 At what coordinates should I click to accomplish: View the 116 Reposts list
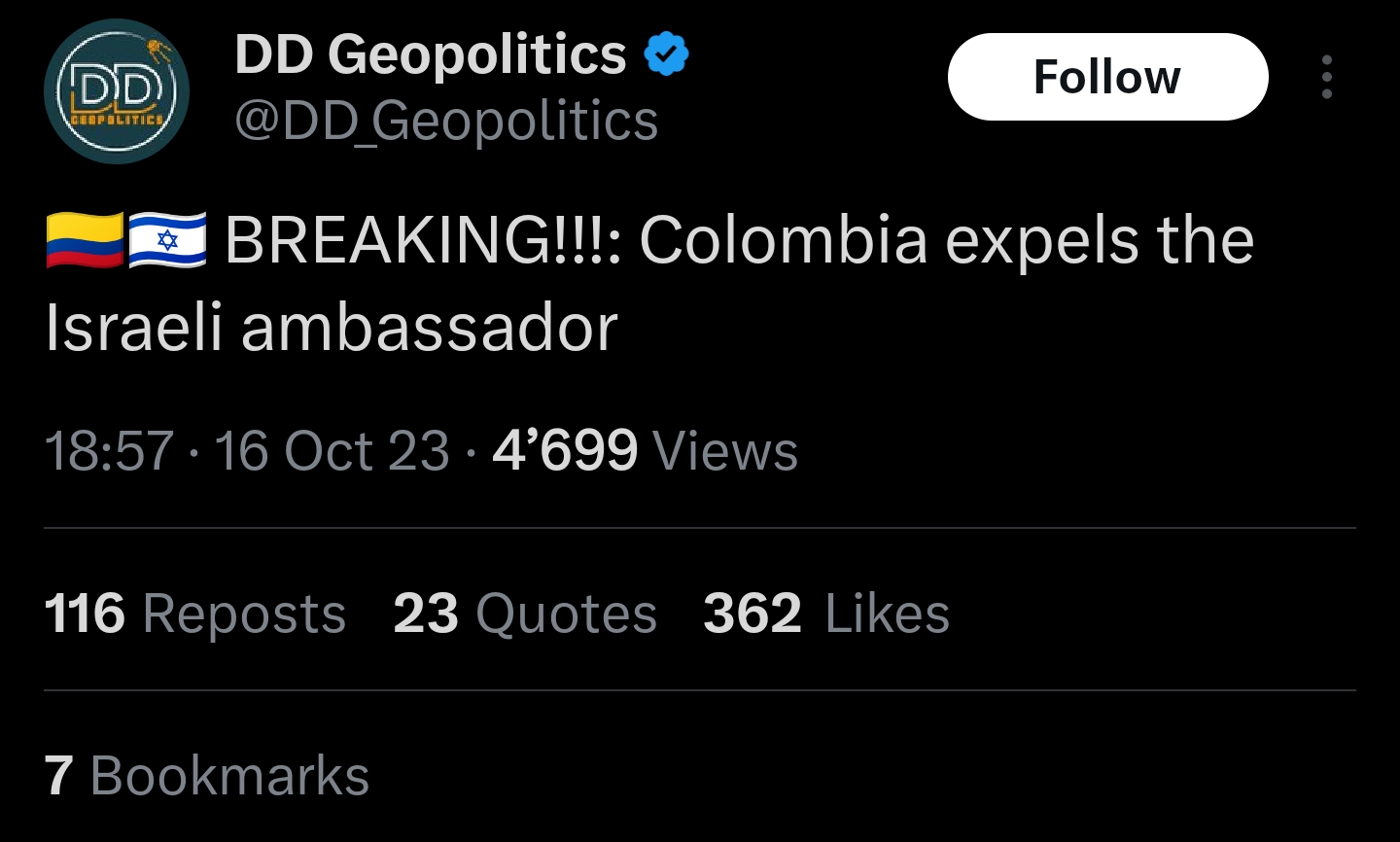[x=194, y=614]
